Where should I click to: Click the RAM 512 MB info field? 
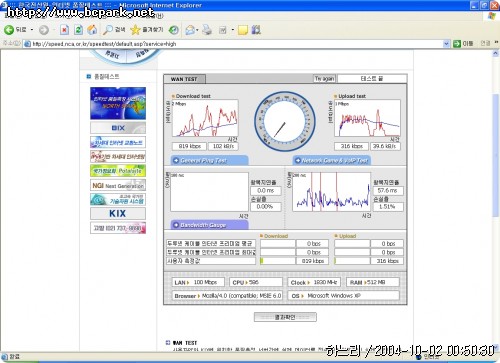pyautogui.click(x=373, y=282)
